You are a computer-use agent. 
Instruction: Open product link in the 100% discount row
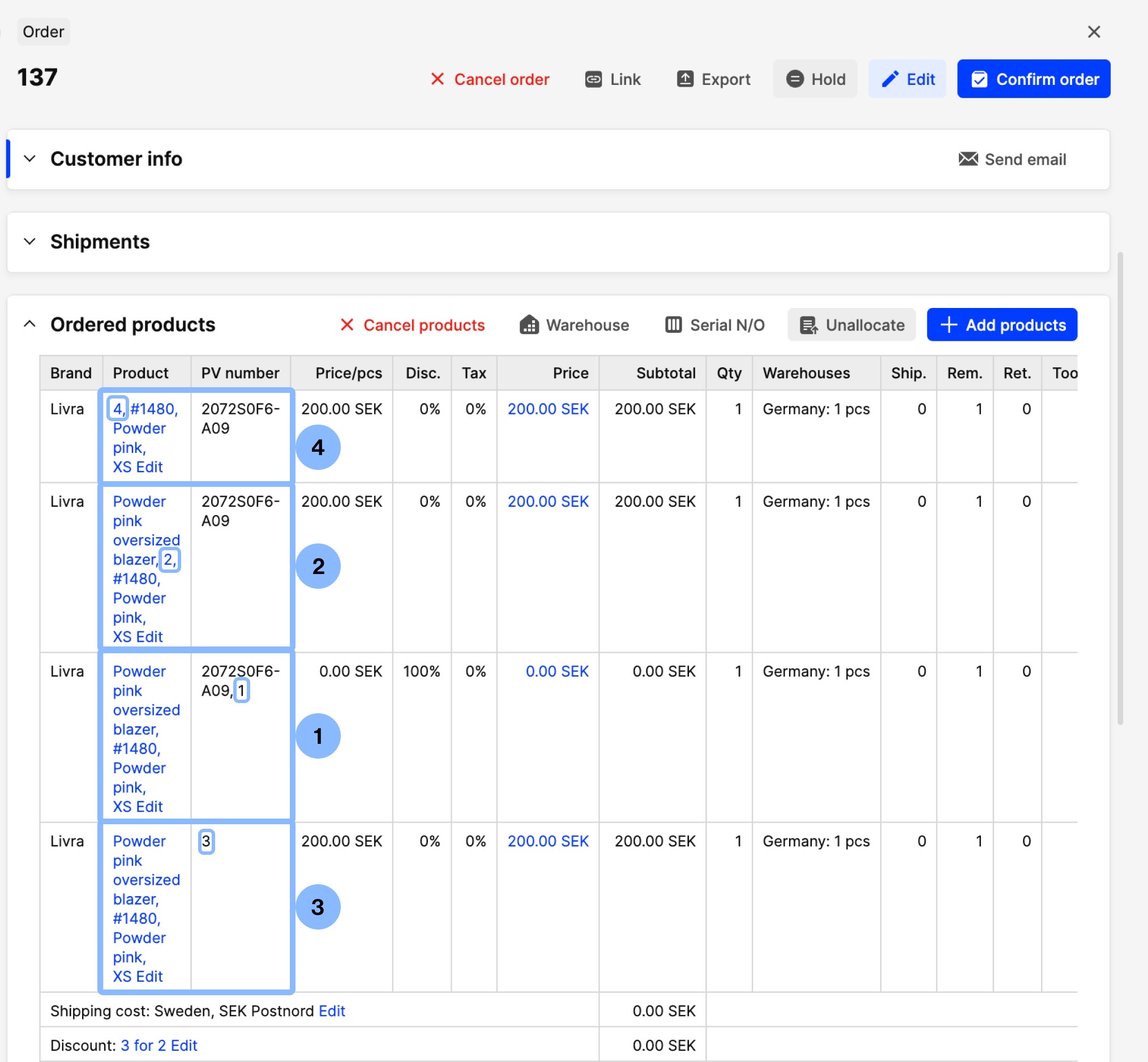146,738
